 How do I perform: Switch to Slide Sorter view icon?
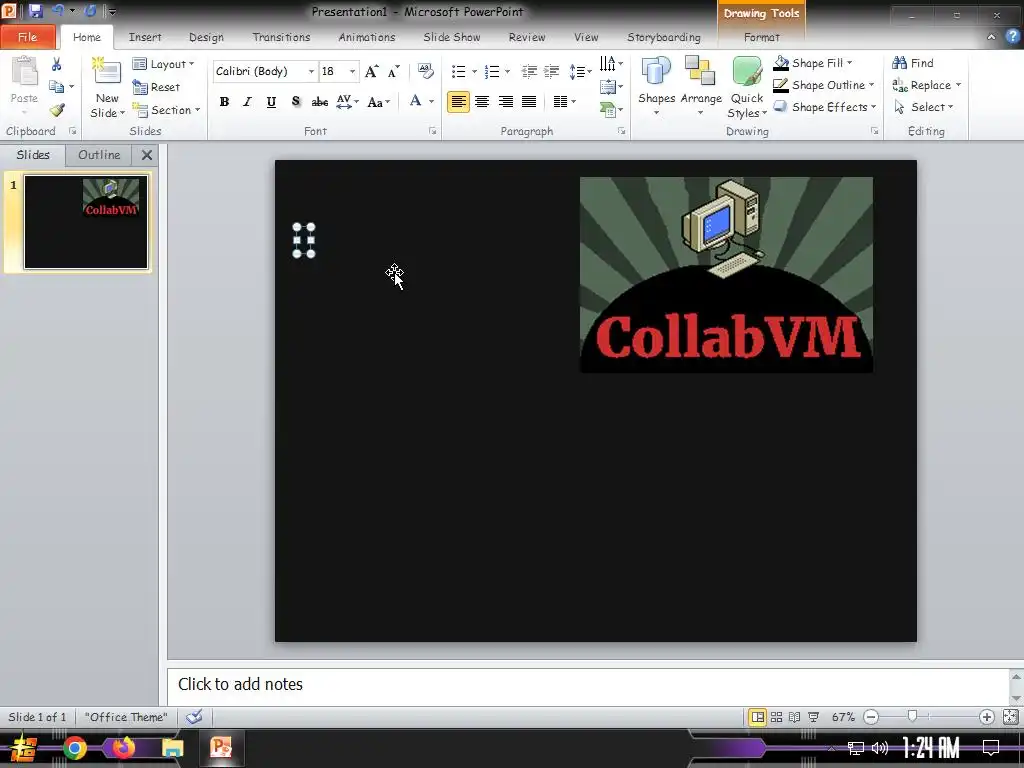pos(776,717)
